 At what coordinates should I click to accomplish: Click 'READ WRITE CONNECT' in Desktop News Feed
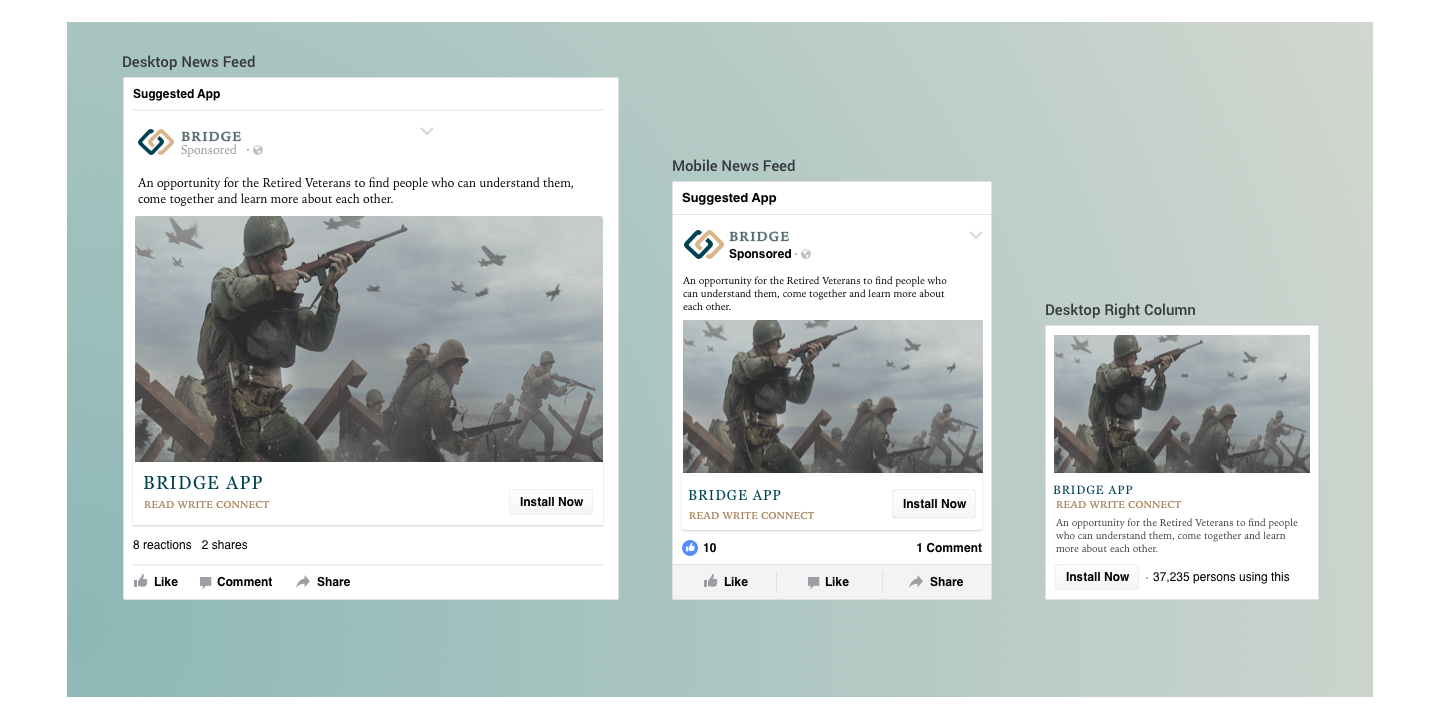[x=207, y=505]
